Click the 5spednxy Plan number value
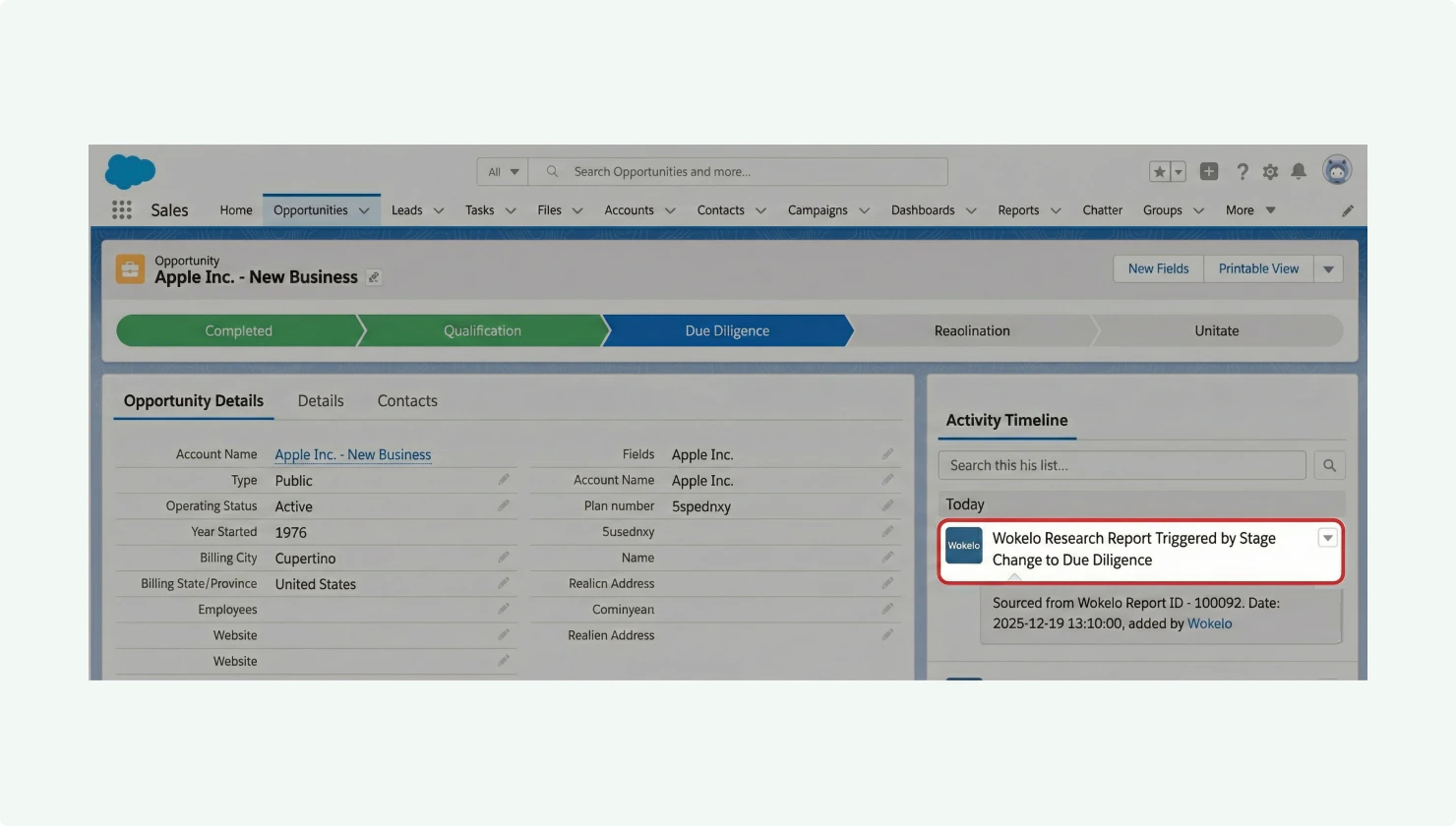 (x=701, y=506)
